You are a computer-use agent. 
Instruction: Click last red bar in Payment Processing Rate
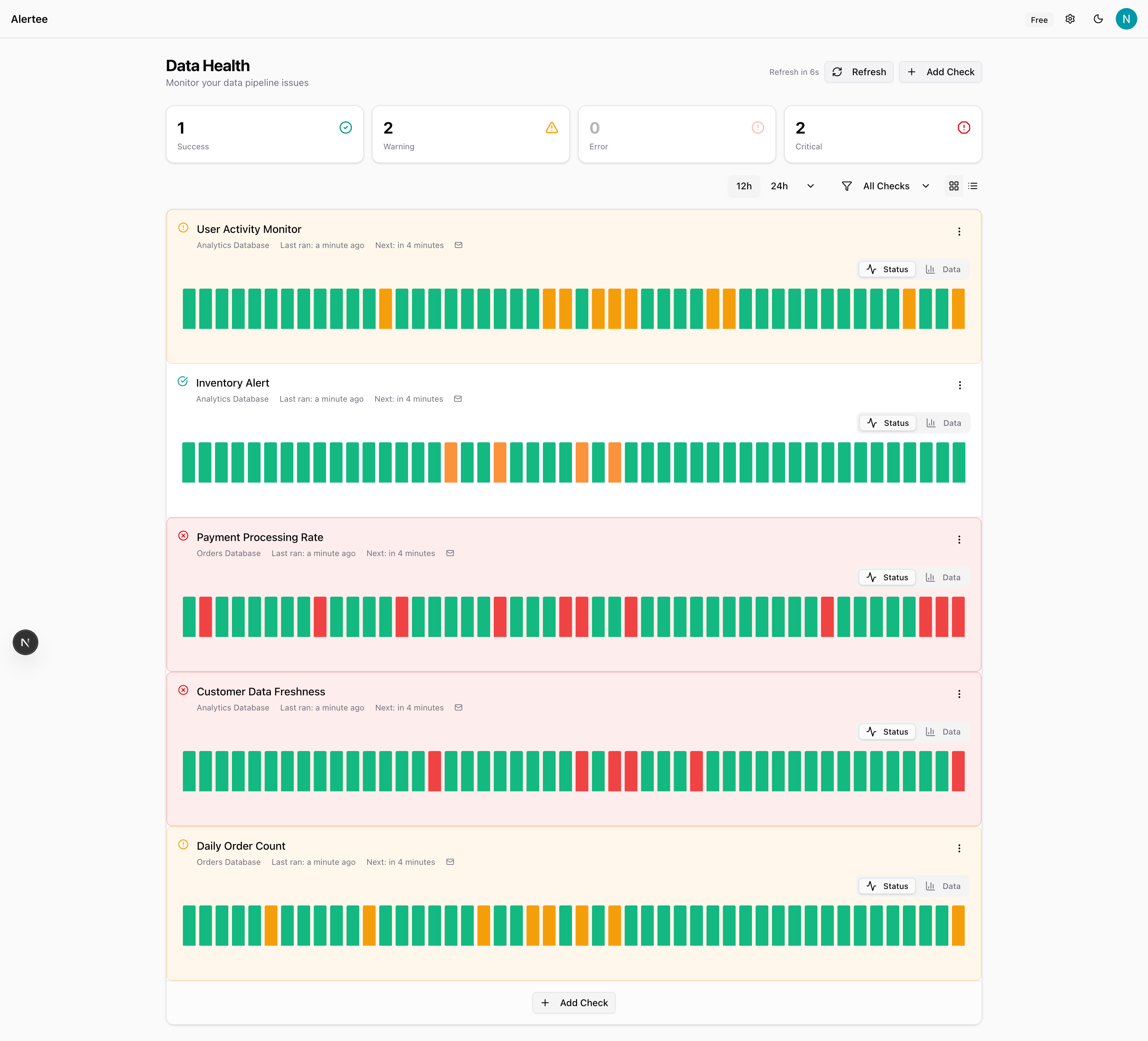958,616
